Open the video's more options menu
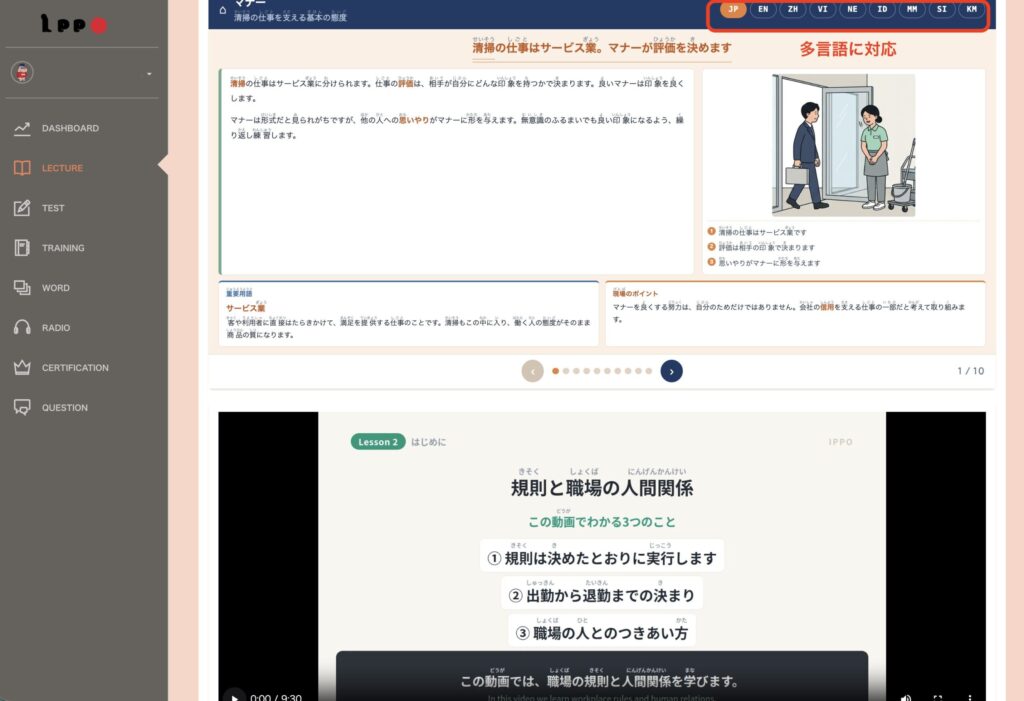The image size is (1024, 701). point(970,697)
